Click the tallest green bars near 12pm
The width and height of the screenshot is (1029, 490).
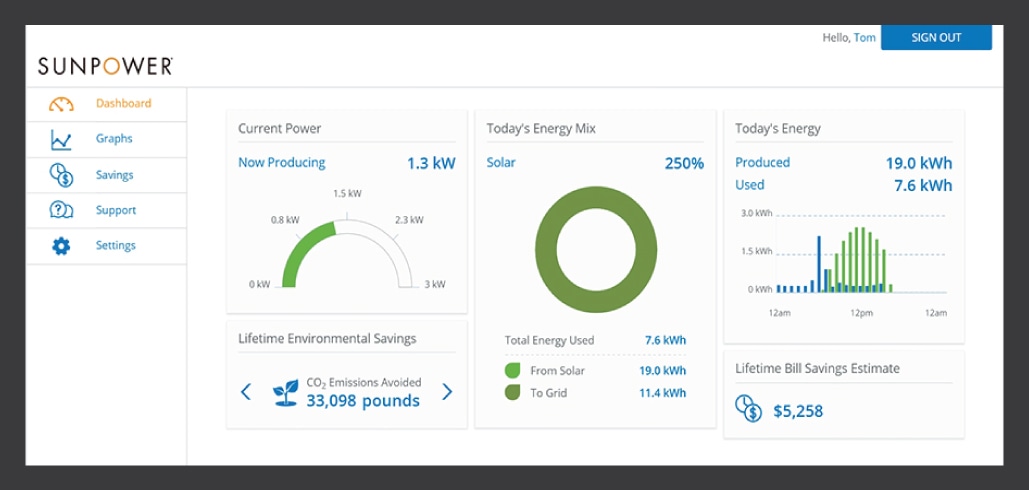[x=860, y=260]
